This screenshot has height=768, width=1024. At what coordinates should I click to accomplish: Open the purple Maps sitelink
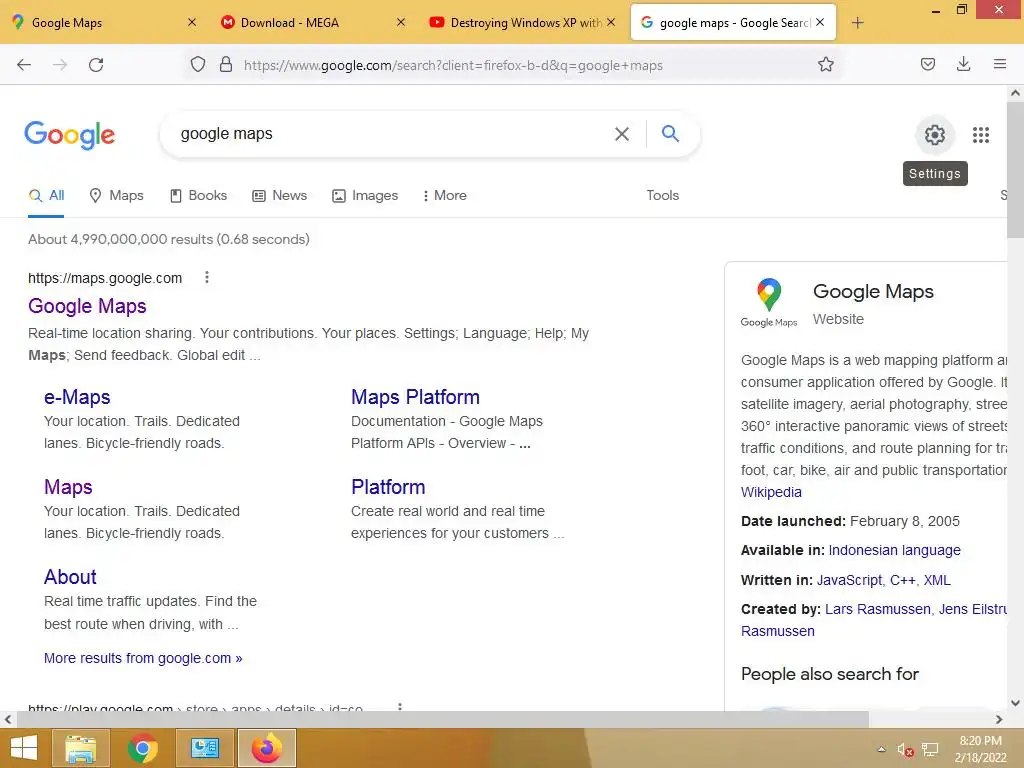68,487
